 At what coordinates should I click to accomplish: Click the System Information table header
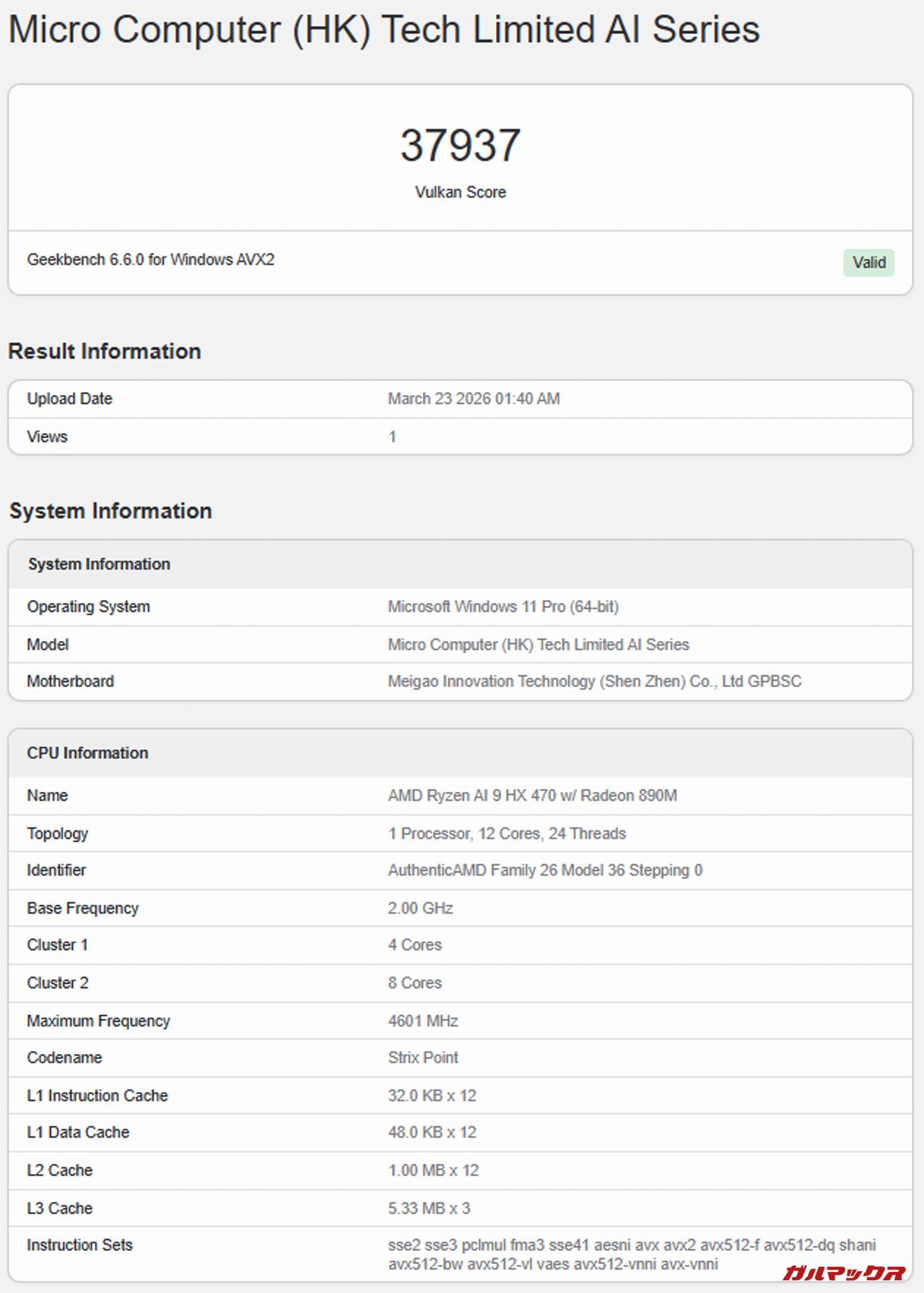(99, 565)
